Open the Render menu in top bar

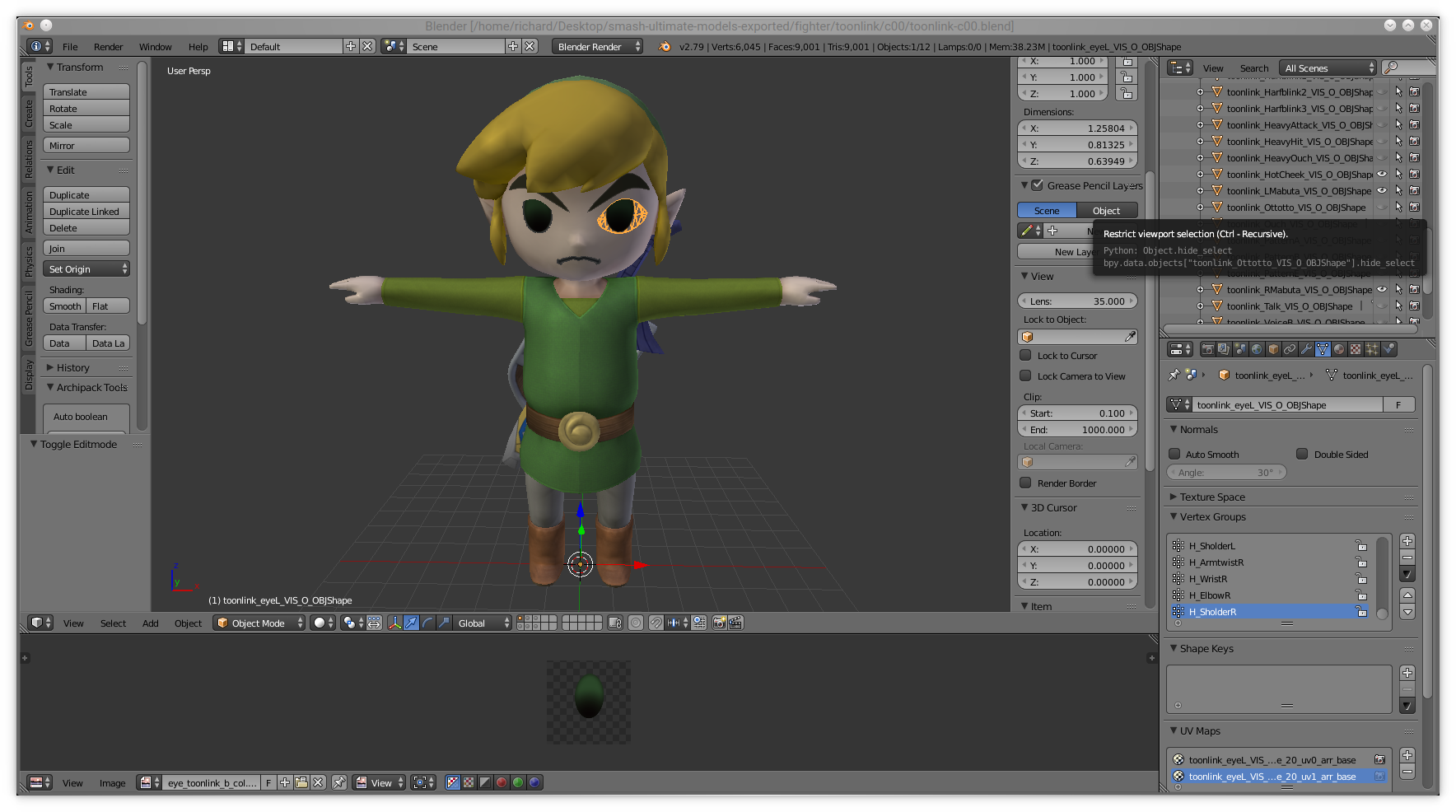[108, 47]
